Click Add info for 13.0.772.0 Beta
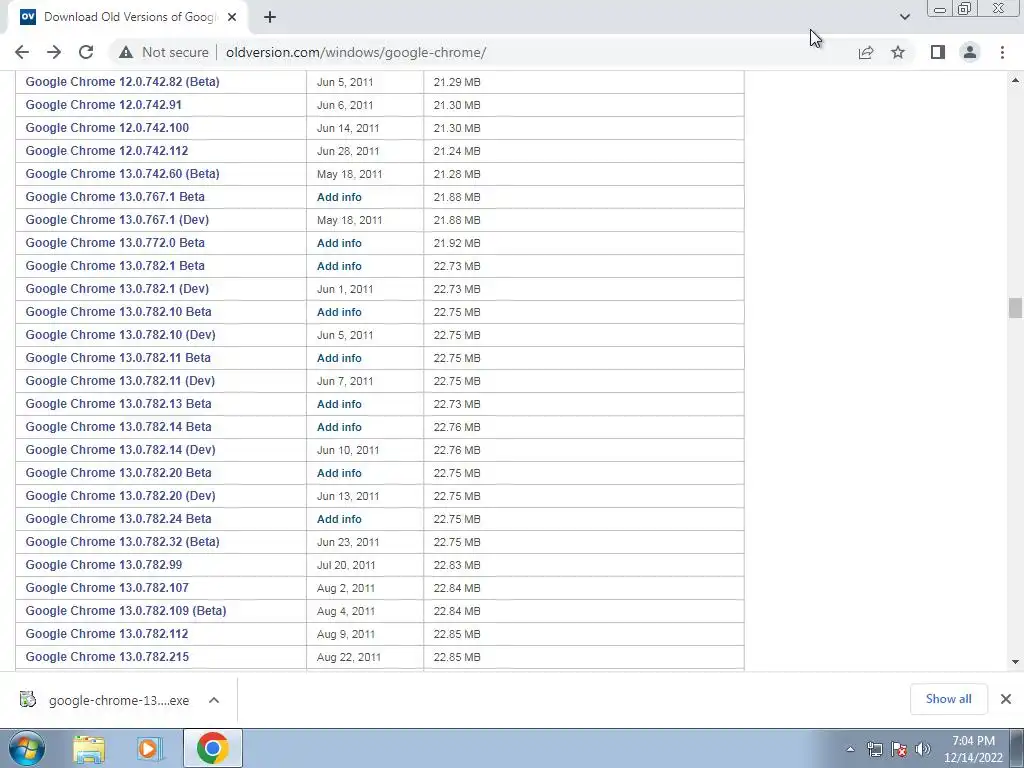 pos(339,243)
